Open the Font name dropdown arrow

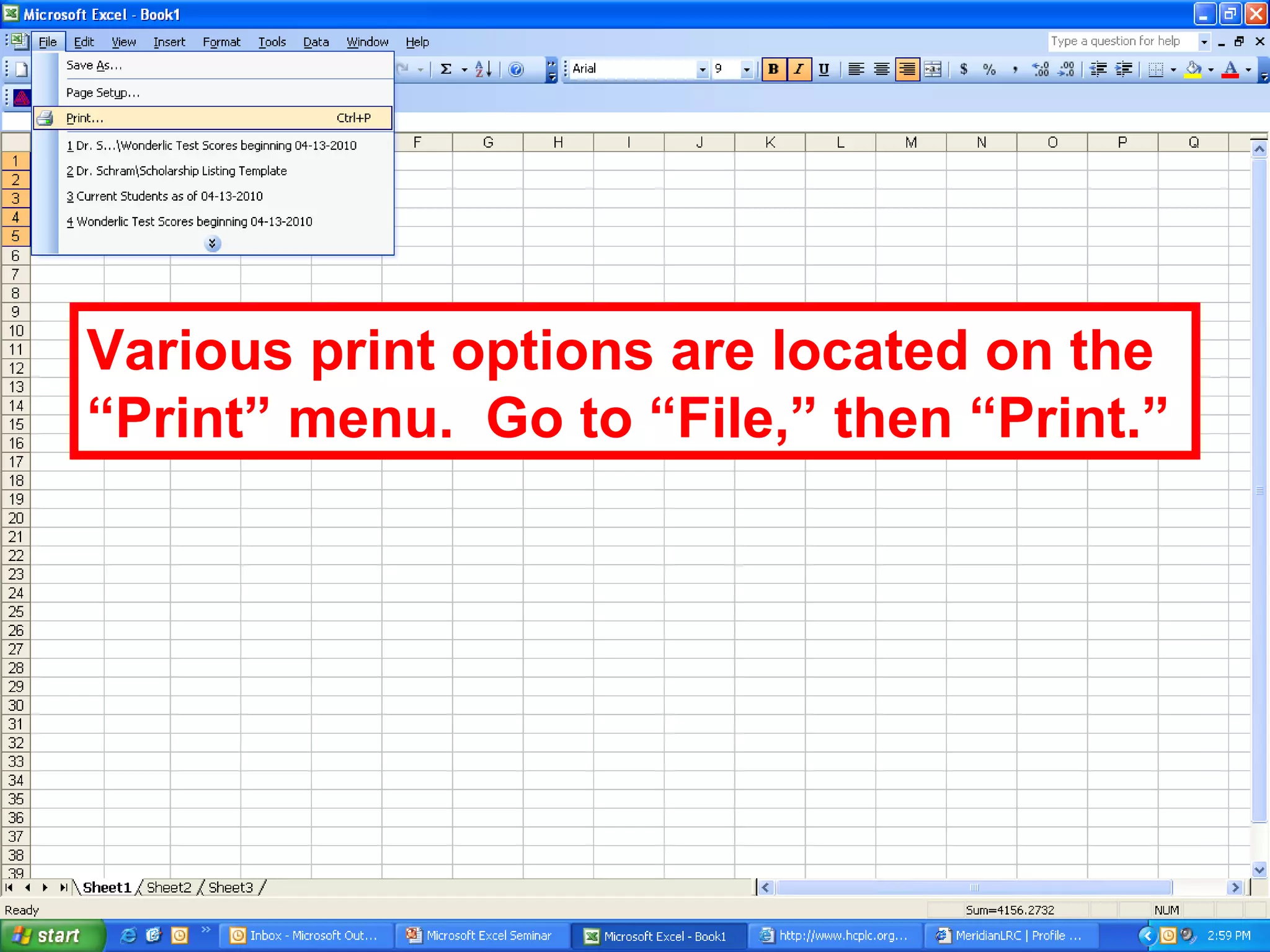(702, 69)
